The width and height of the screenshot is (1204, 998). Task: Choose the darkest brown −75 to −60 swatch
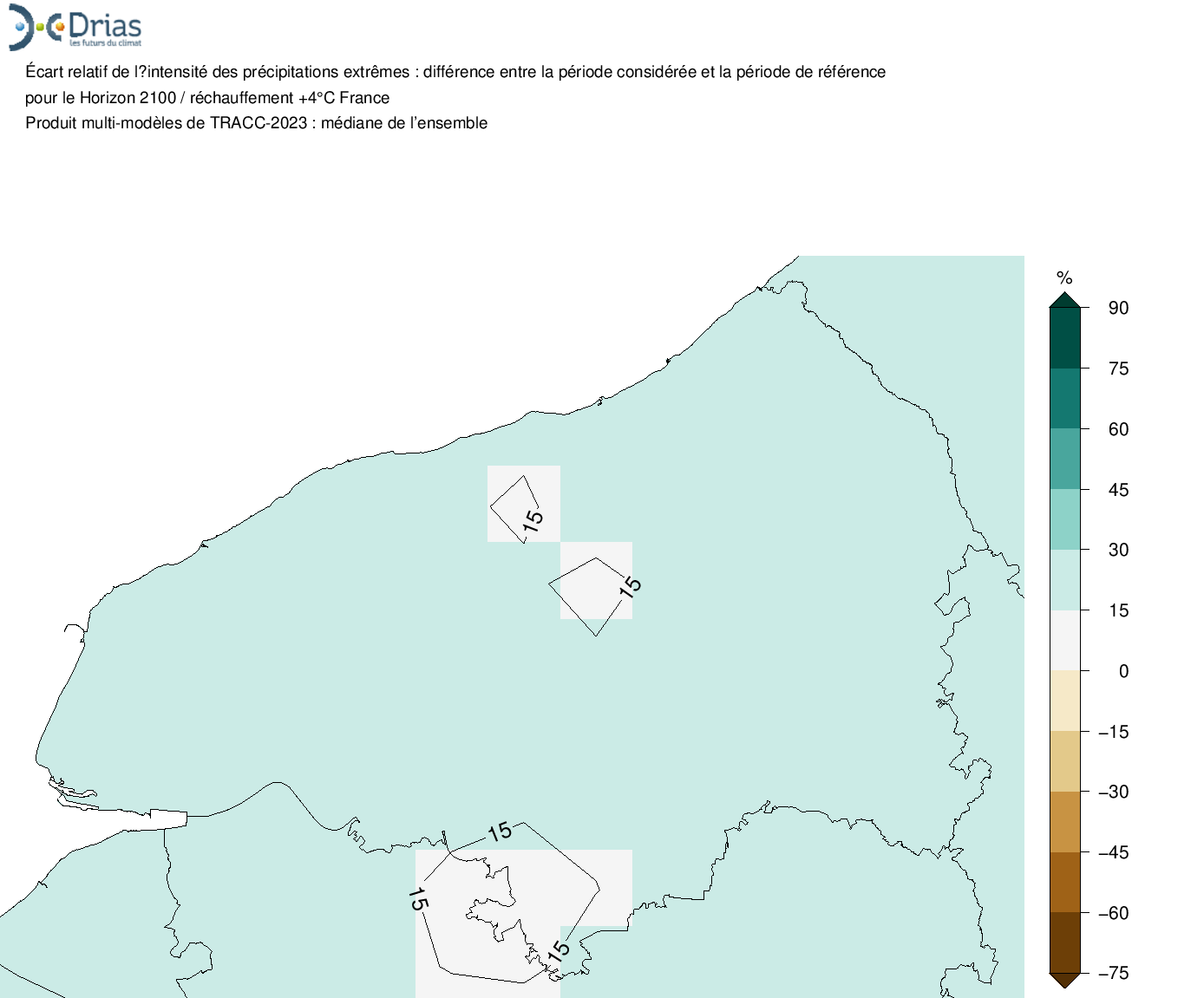tap(1064, 943)
